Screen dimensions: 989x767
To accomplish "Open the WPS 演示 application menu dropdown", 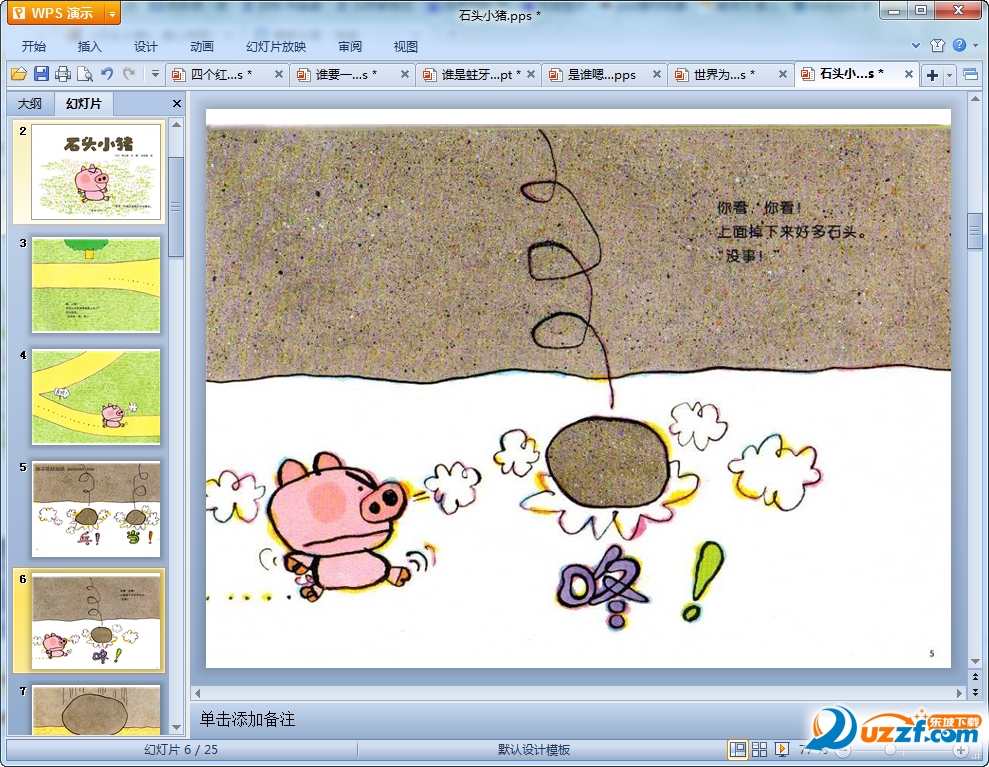I will pos(112,13).
